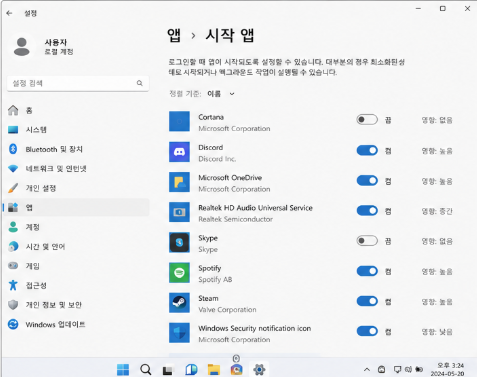The height and width of the screenshot is (377, 477).
Task: Click the Skype app icon
Action: 179,242
